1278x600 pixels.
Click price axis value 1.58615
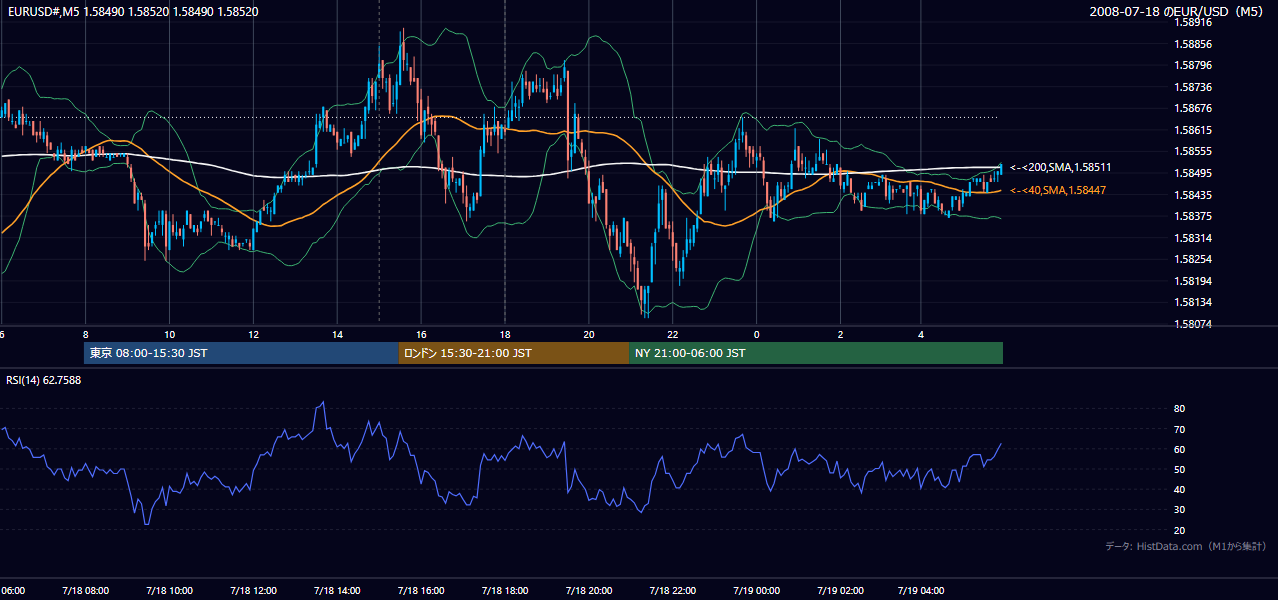point(1192,130)
